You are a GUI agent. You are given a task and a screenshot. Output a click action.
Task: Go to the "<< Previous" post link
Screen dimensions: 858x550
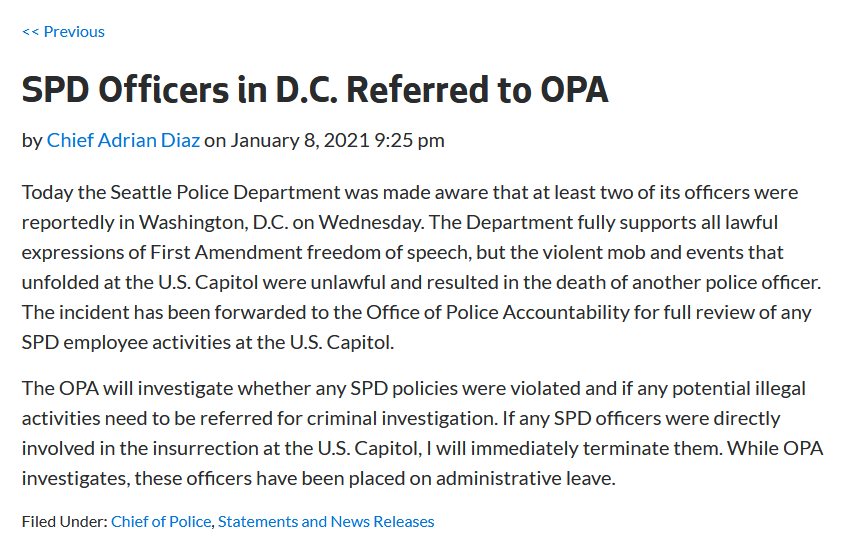(63, 32)
